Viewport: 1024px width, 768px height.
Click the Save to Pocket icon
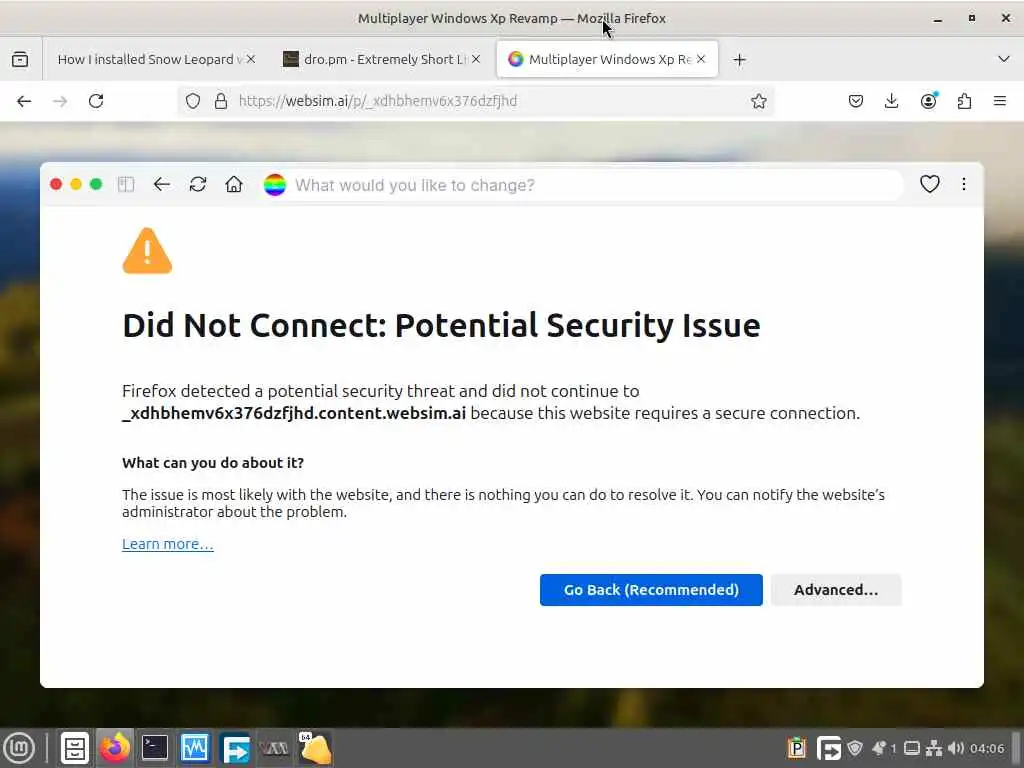(x=856, y=101)
